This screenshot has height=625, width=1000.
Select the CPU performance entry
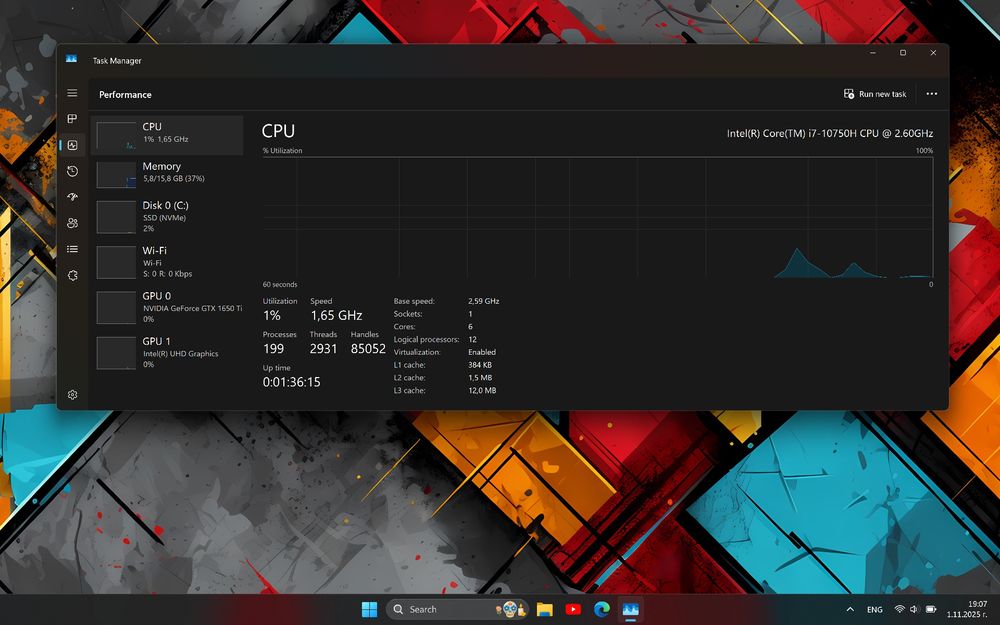click(167, 135)
